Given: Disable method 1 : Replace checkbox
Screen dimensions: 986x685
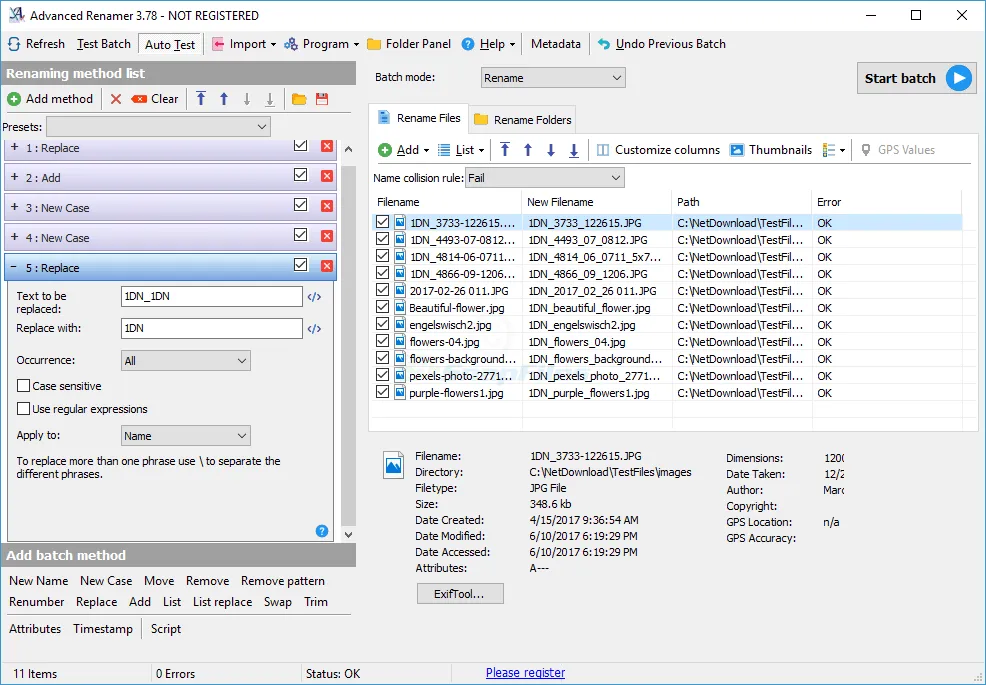Looking at the screenshot, I should pyautogui.click(x=301, y=145).
